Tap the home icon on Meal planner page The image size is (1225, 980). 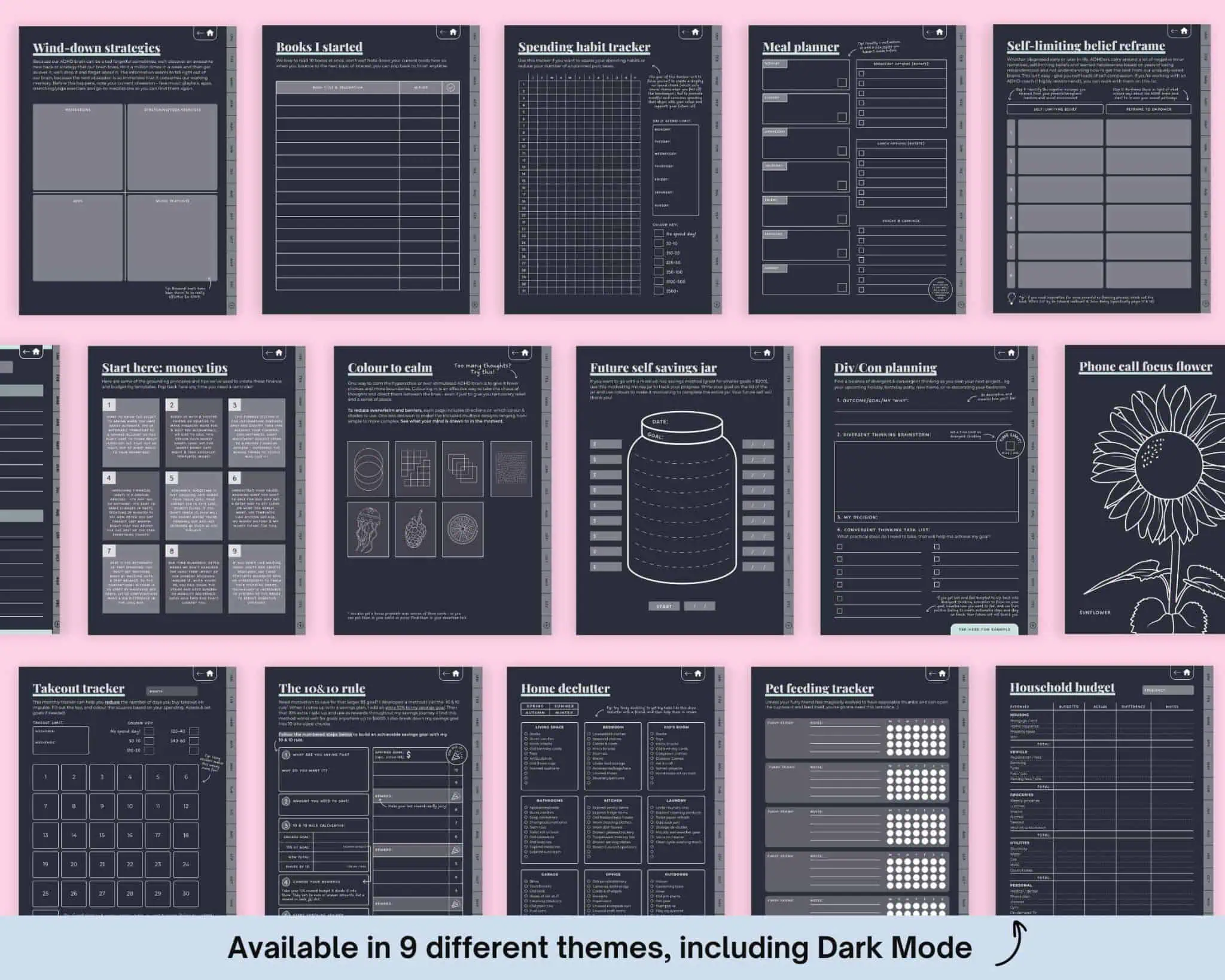939,32
